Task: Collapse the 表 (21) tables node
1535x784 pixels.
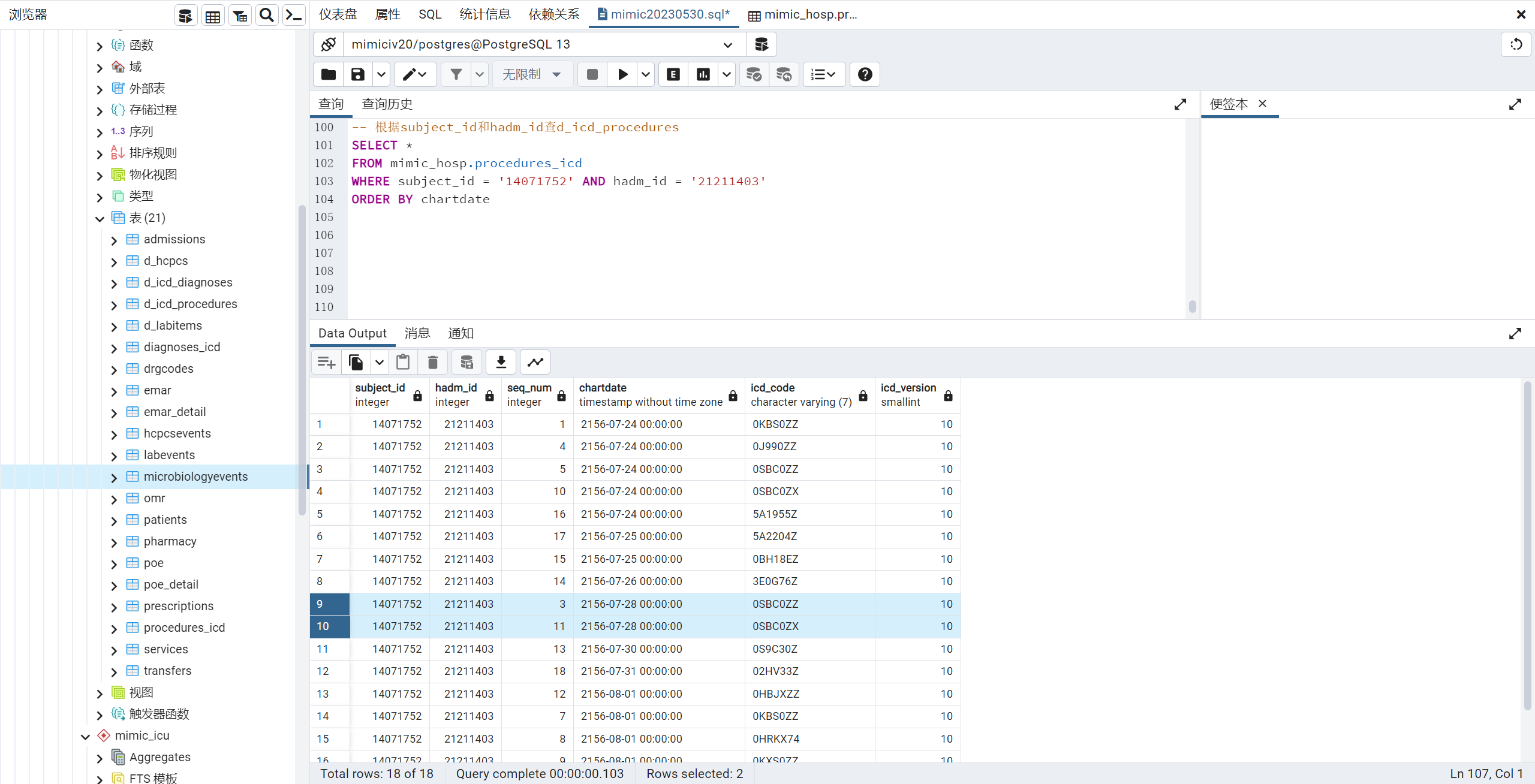Action: click(100, 218)
